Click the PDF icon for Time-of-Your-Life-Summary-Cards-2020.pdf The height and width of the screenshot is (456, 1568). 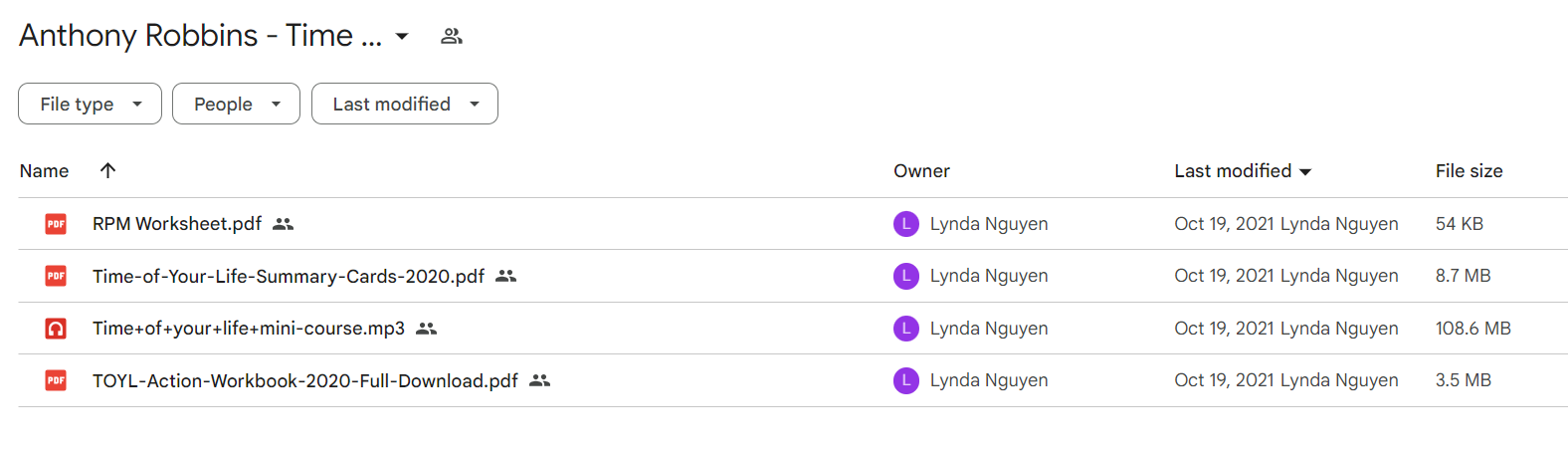pyautogui.click(x=56, y=276)
